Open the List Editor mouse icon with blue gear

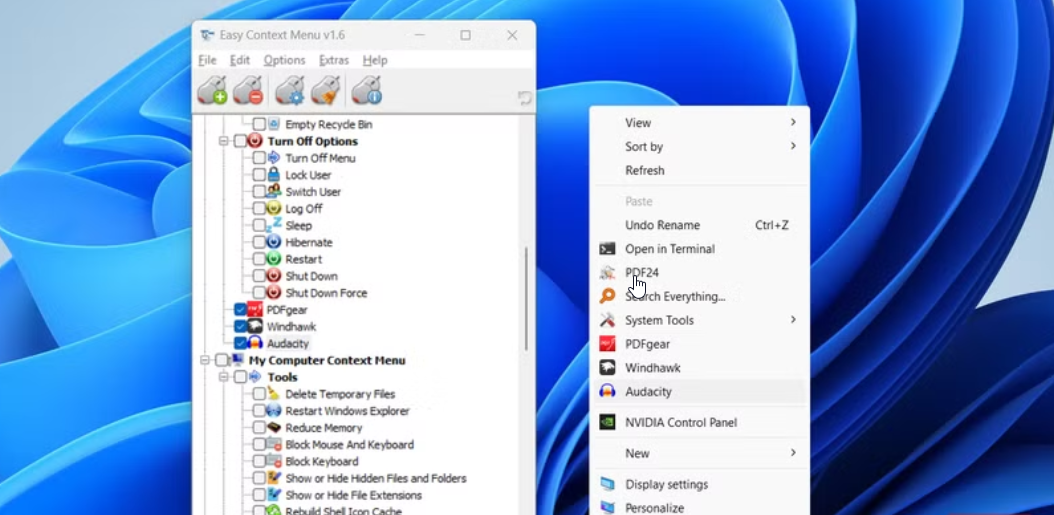[x=290, y=91]
